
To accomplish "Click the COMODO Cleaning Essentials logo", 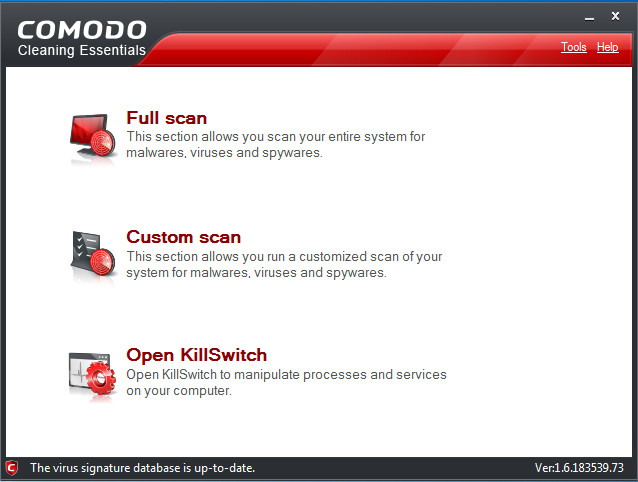I will (82, 39).
